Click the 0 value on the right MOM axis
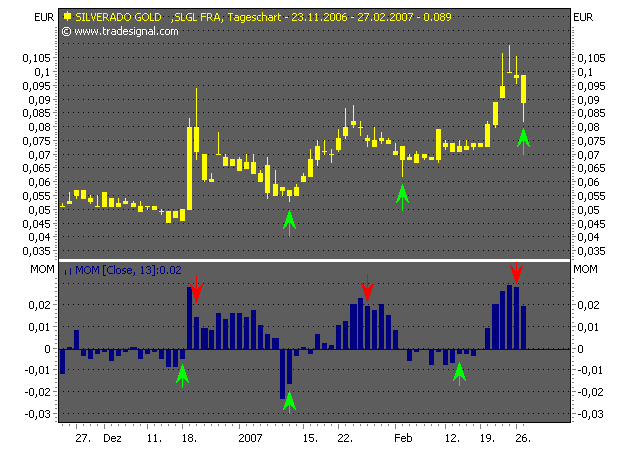The height and width of the screenshot is (455, 629). (x=580, y=349)
